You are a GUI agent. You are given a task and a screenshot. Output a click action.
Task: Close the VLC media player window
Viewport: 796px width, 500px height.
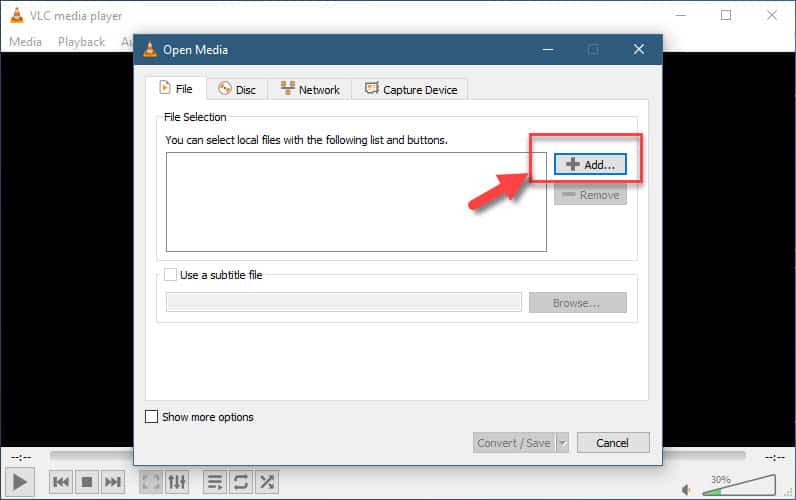[772, 15]
